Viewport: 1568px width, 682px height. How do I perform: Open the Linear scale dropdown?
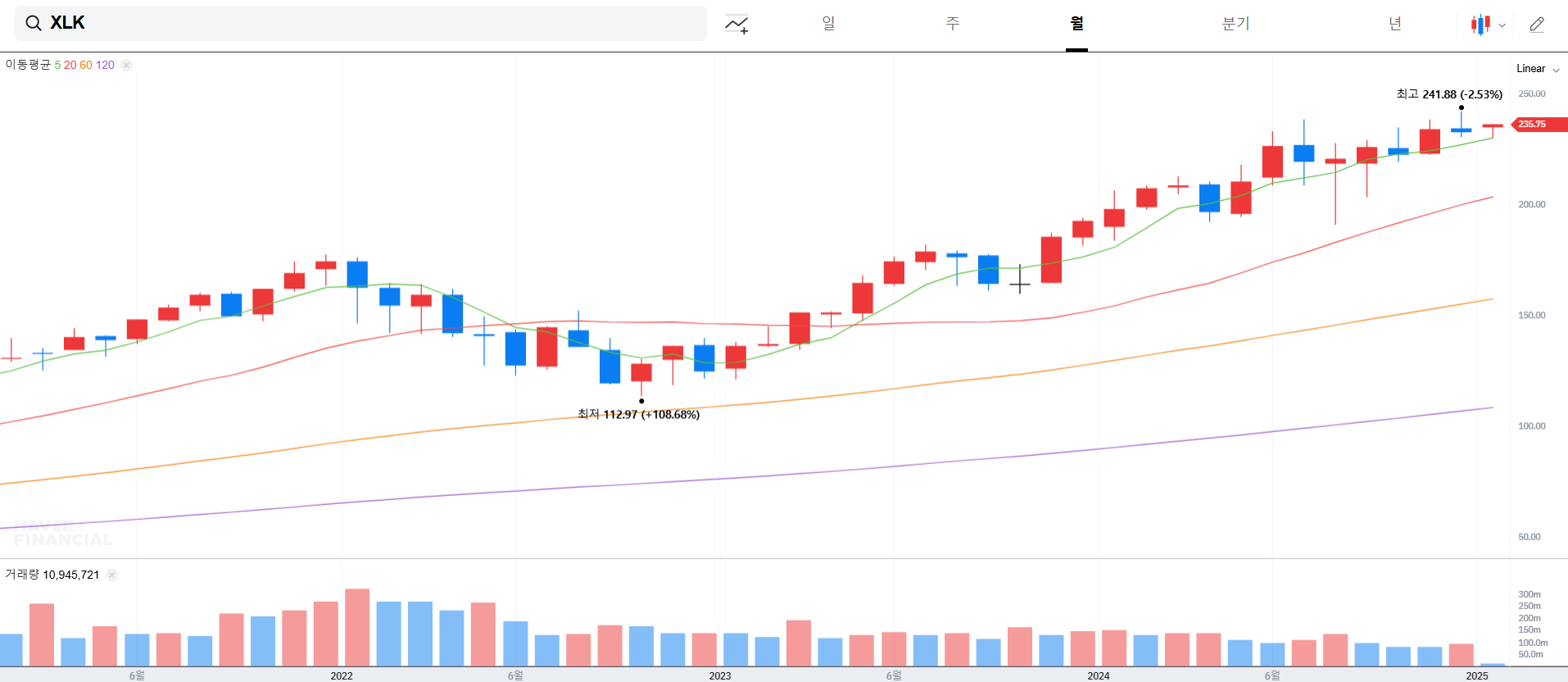point(1538,69)
